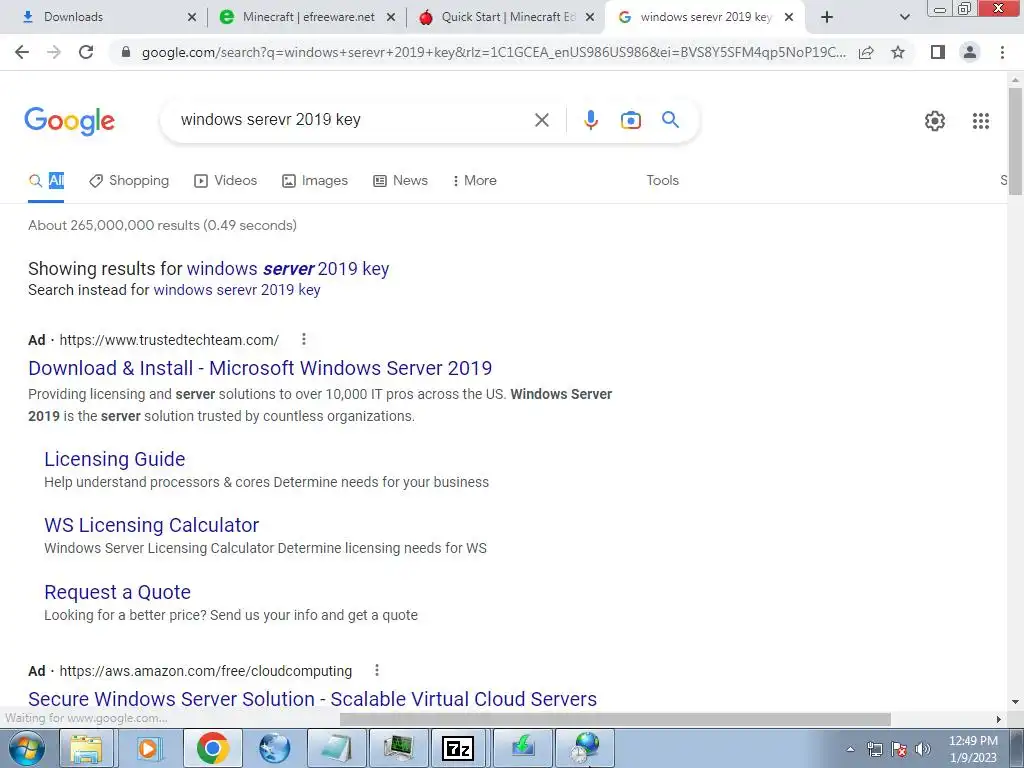
Task: Open Google apps grid
Action: 980,121
